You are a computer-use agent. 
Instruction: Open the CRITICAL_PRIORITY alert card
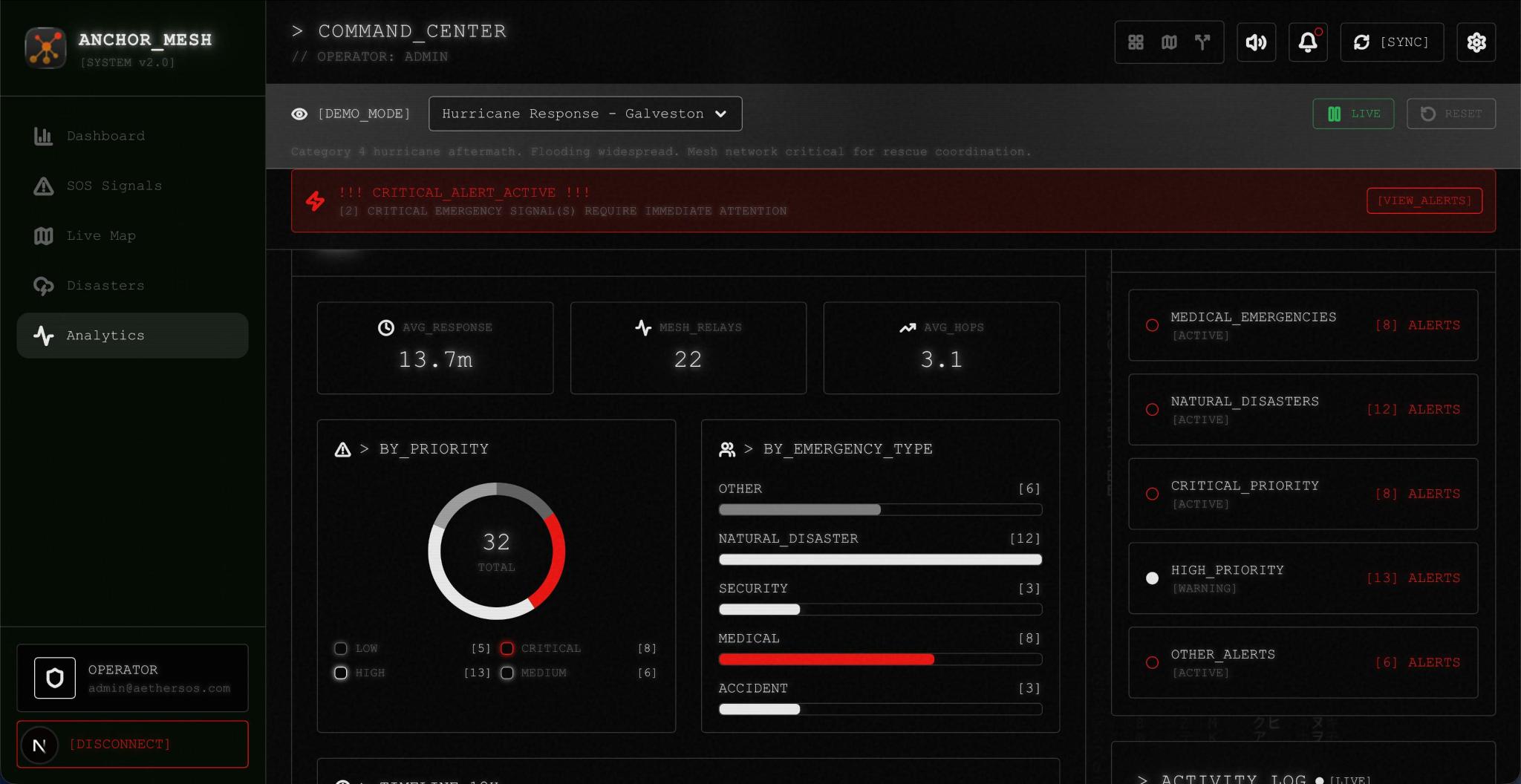tap(1303, 494)
